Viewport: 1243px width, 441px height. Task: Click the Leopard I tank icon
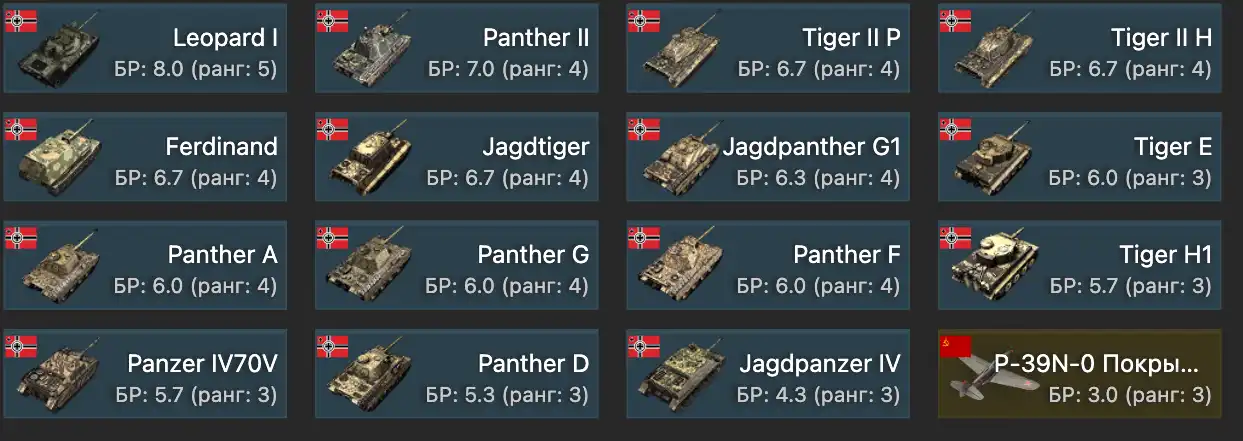(58, 53)
